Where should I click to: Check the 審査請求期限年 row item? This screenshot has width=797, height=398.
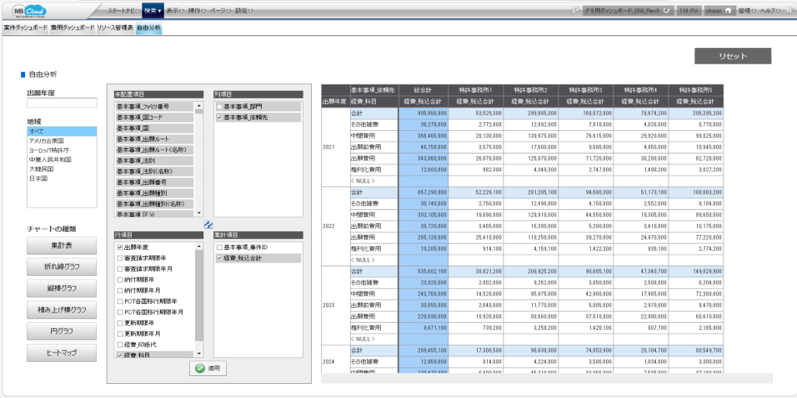120,258
